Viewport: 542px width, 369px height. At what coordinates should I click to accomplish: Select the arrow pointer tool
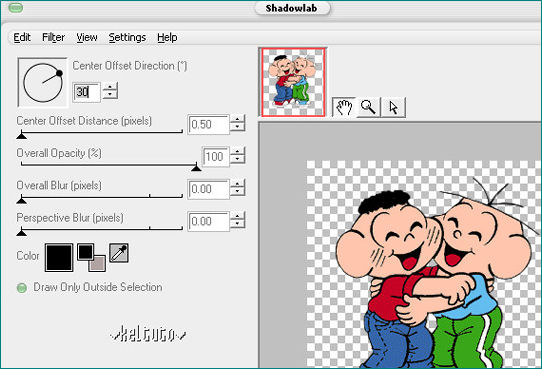pyautogui.click(x=393, y=107)
